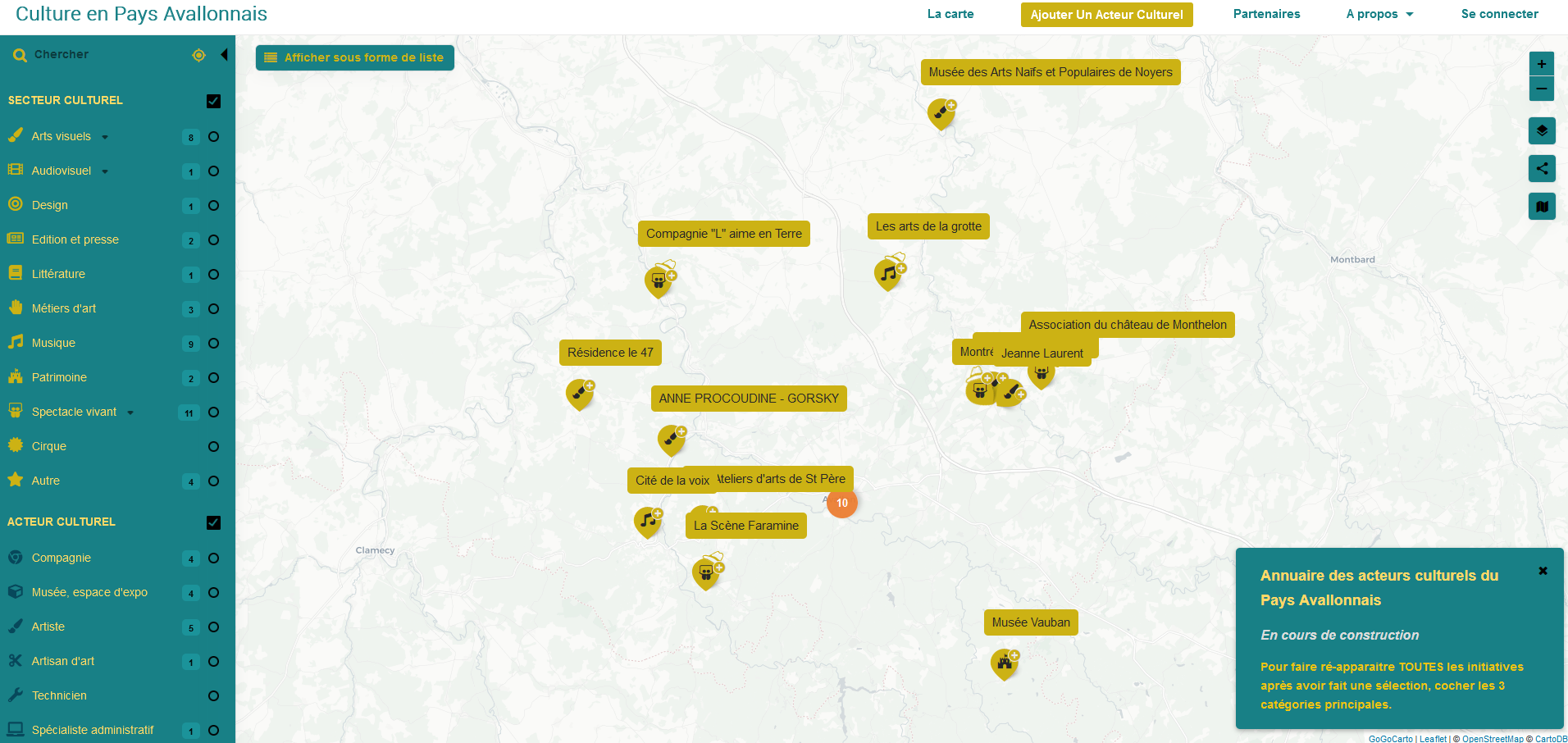Select the Musée Vauban map marker

[x=1005, y=663]
